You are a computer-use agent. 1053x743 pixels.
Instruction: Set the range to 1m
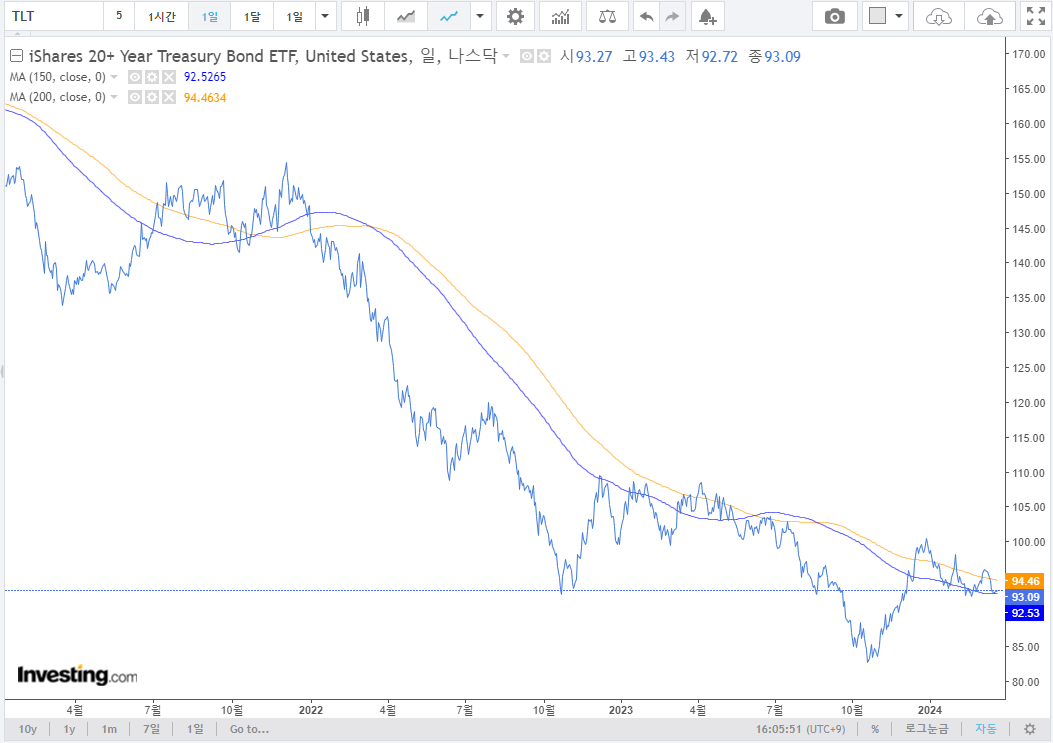pyautogui.click(x=109, y=729)
